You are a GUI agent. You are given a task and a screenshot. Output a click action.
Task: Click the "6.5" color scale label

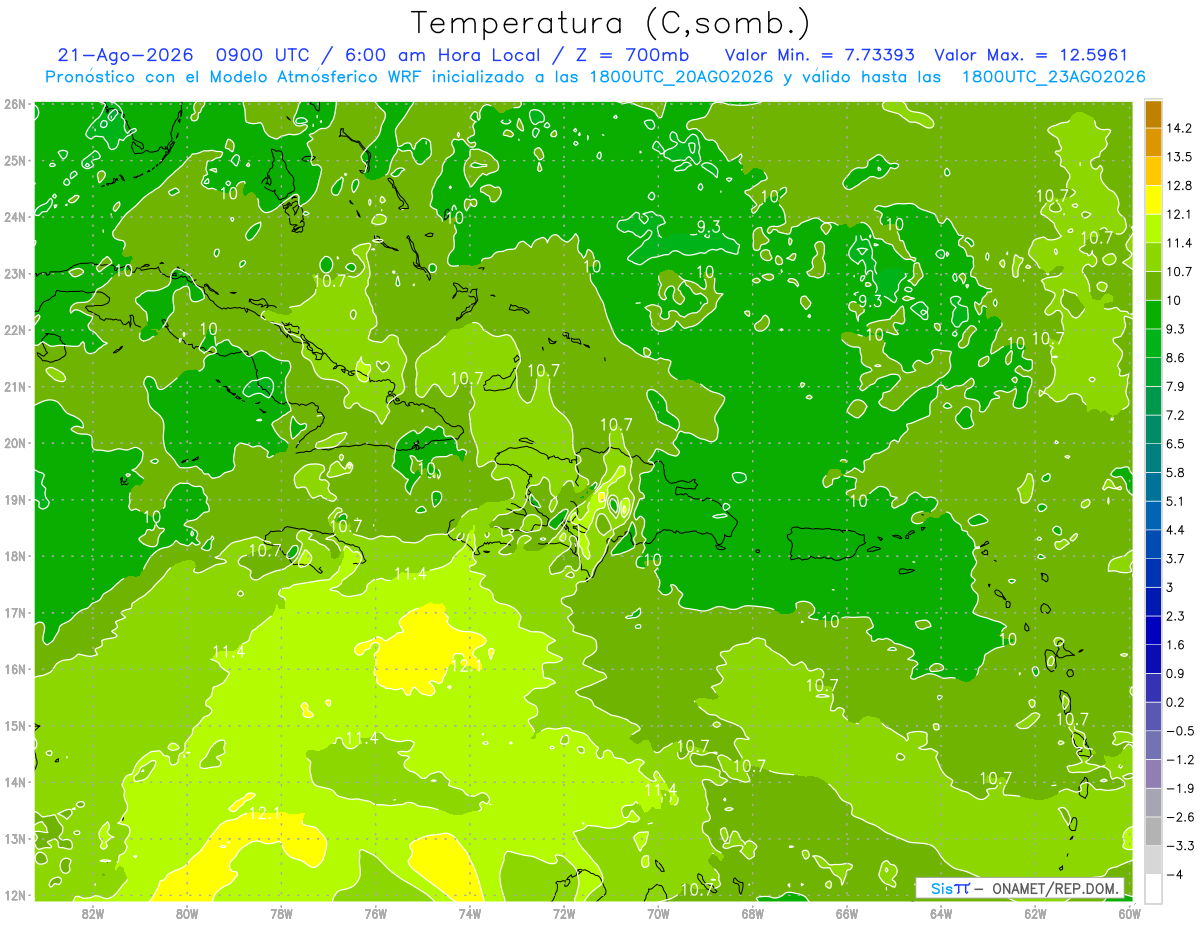coord(1175,443)
